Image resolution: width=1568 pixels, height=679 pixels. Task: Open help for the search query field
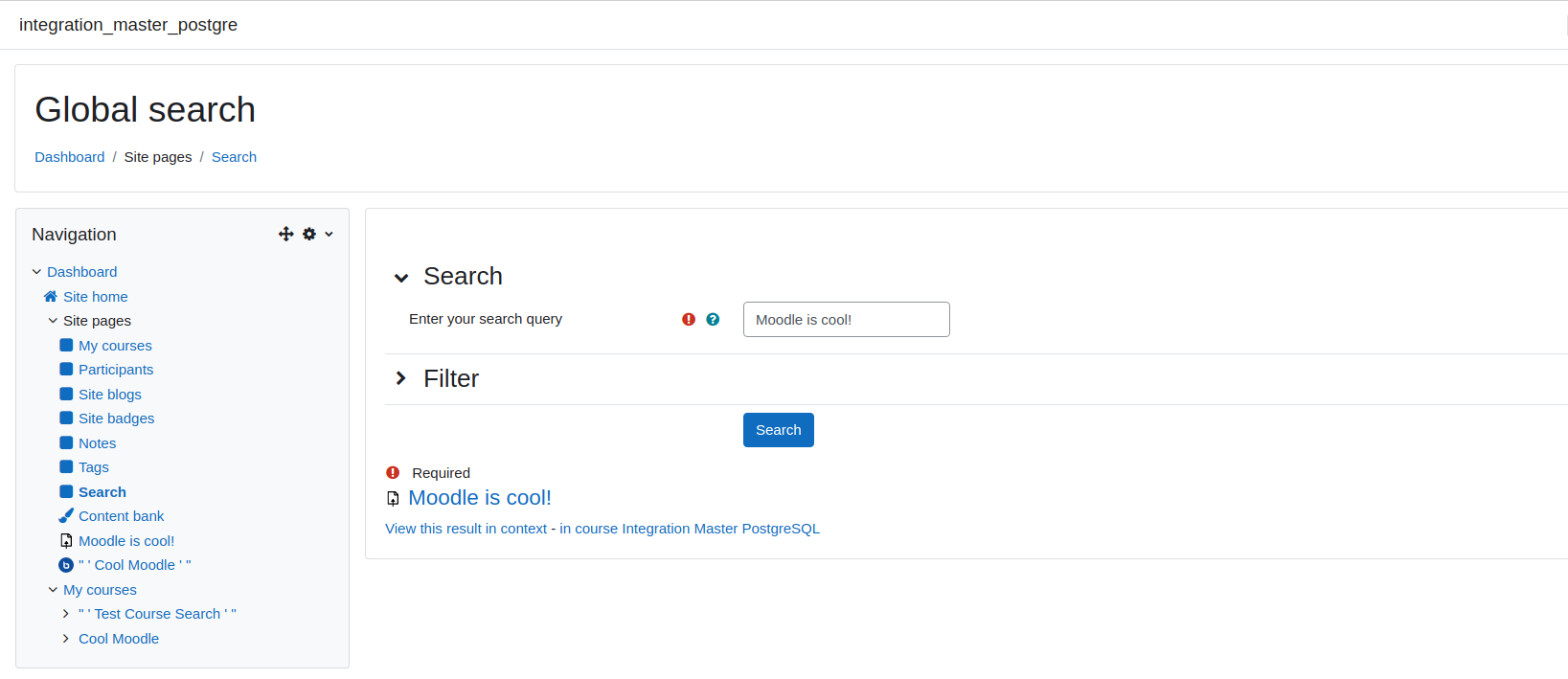pos(713,319)
